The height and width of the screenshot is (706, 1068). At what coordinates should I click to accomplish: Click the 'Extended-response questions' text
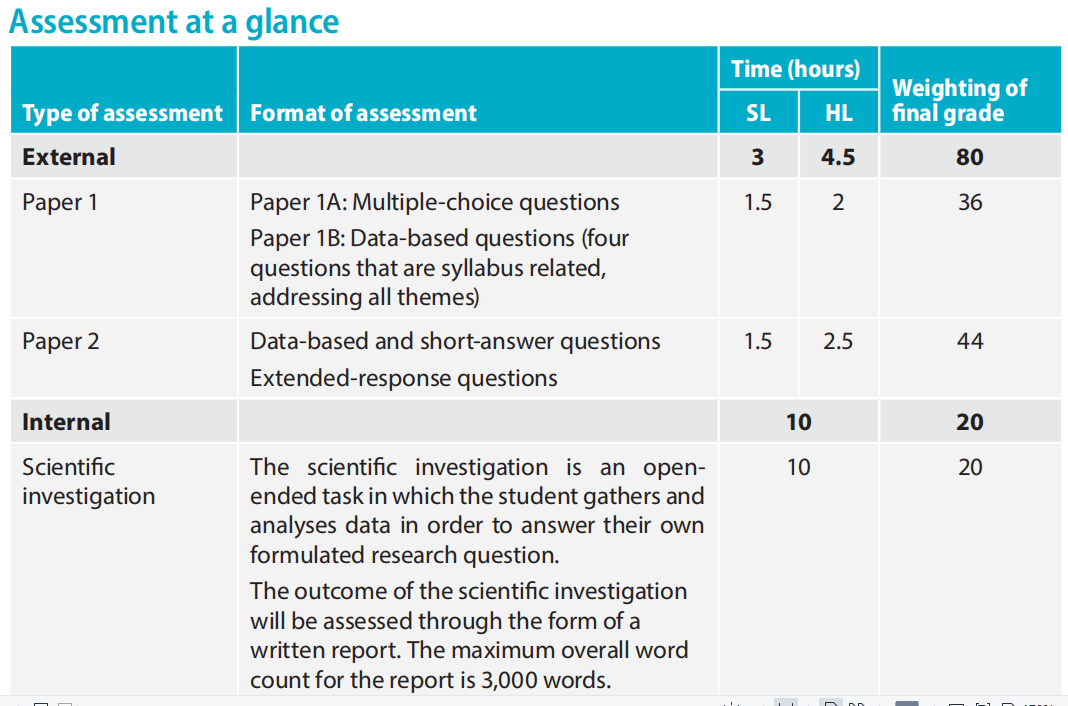[403, 378]
